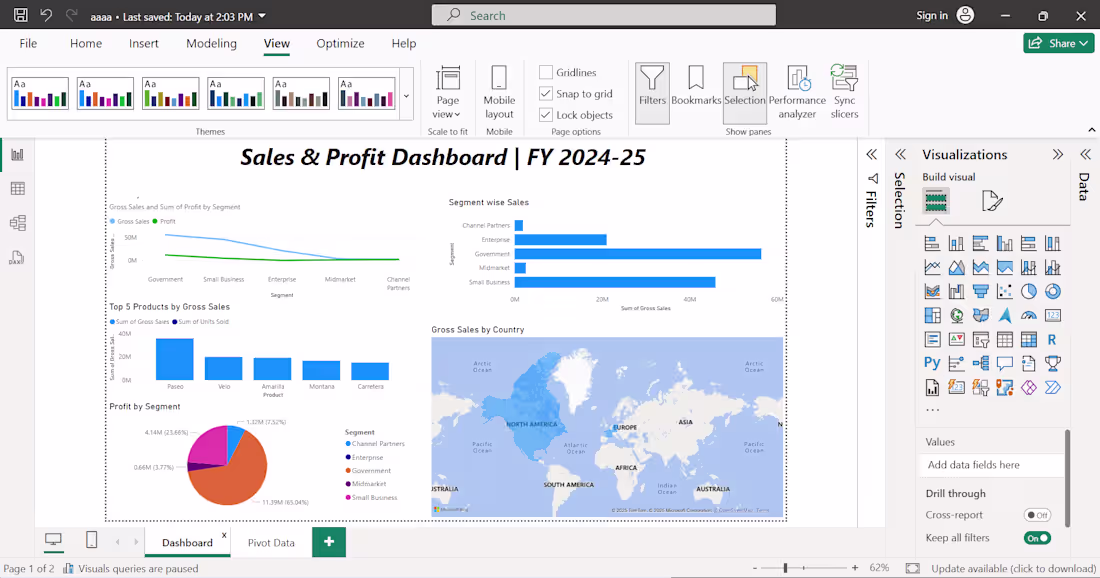Select the gauge visual icon
The width and height of the screenshot is (1100, 578).
[x=1029, y=314]
